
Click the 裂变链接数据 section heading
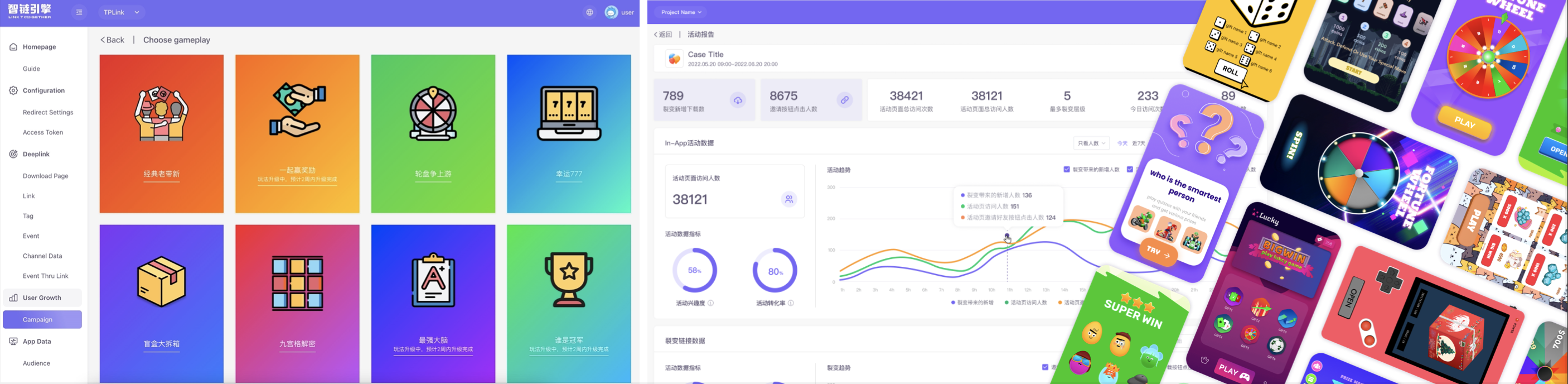(685, 340)
